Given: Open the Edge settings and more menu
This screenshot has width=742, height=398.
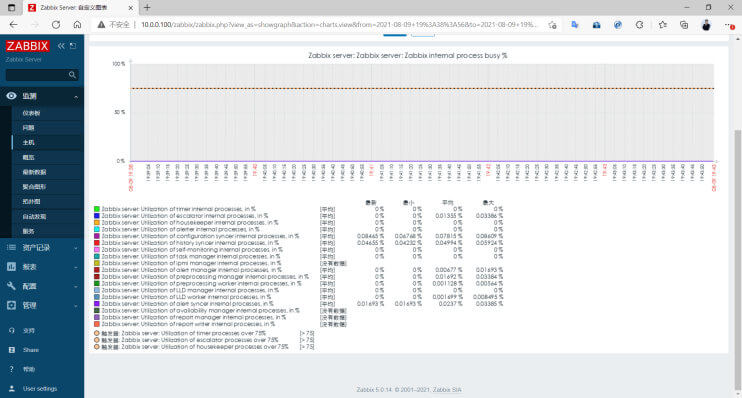Looking at the screenshot, I should click(729, 25).
